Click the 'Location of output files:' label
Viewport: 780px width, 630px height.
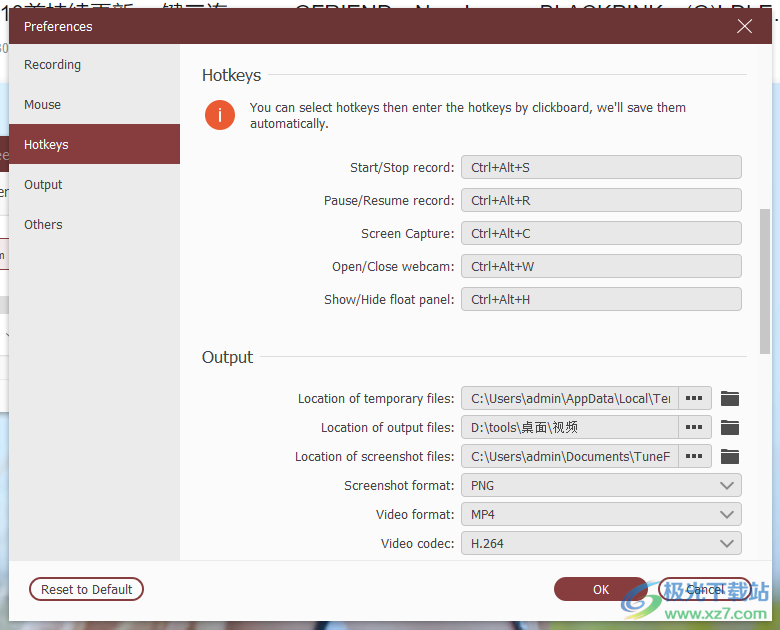tap(388, 428)
